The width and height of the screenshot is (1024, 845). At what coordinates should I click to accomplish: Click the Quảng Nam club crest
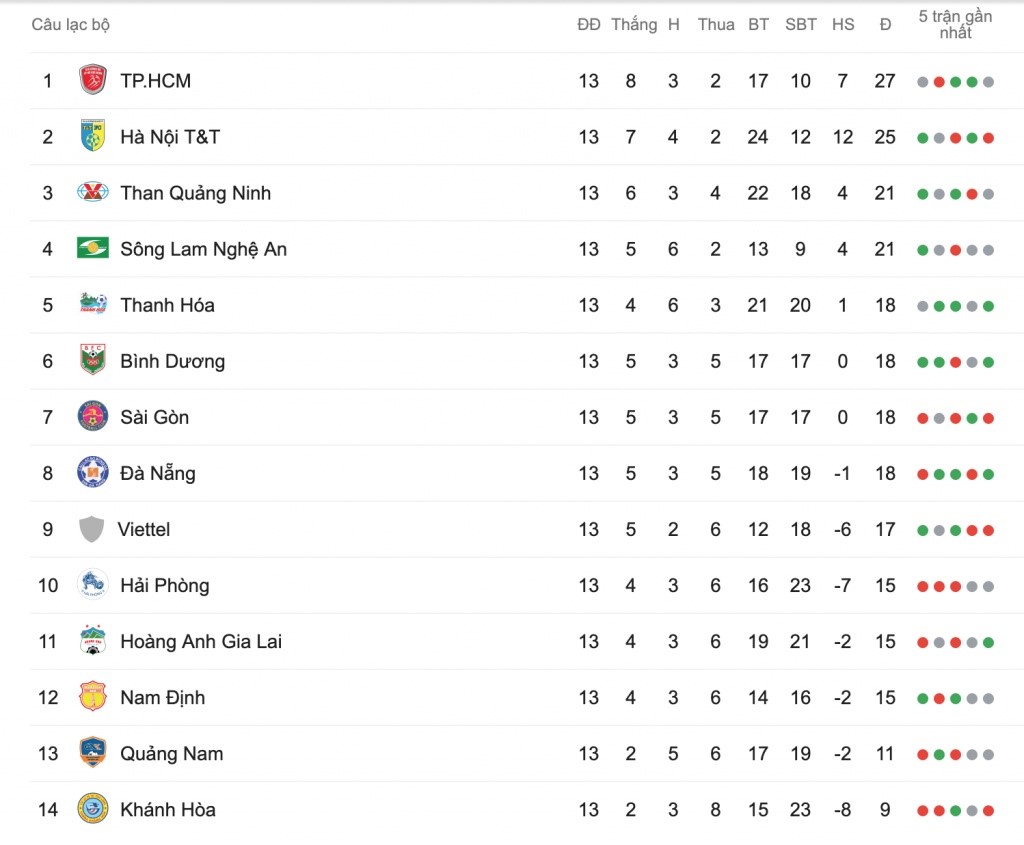tap(93, 752)
